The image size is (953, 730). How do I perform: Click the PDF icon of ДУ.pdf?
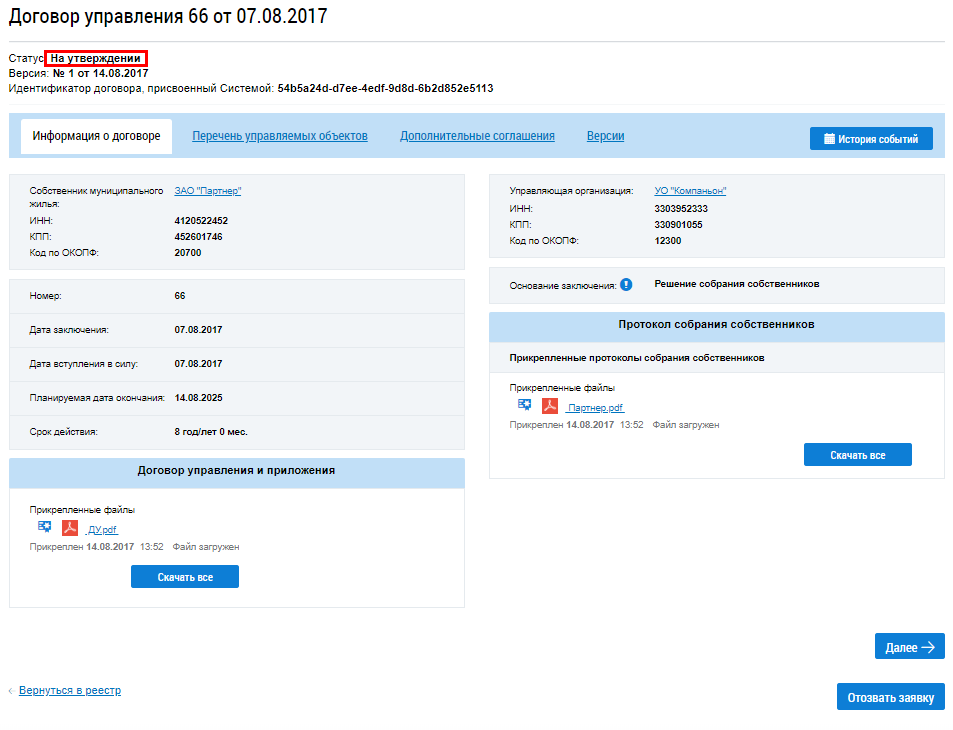[x=70, y=528]
